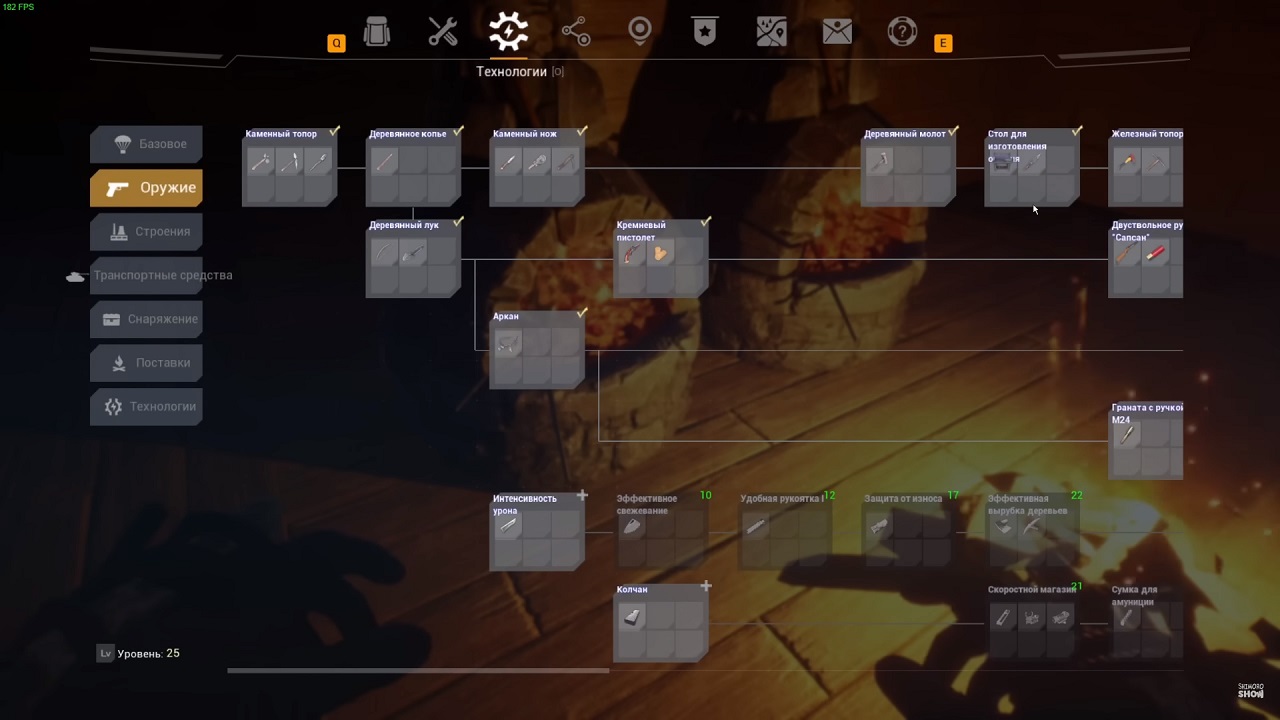Viewport: 1280px width, 720px height.
Task: Expand the Колчан node plus sign
Action: 706,586
